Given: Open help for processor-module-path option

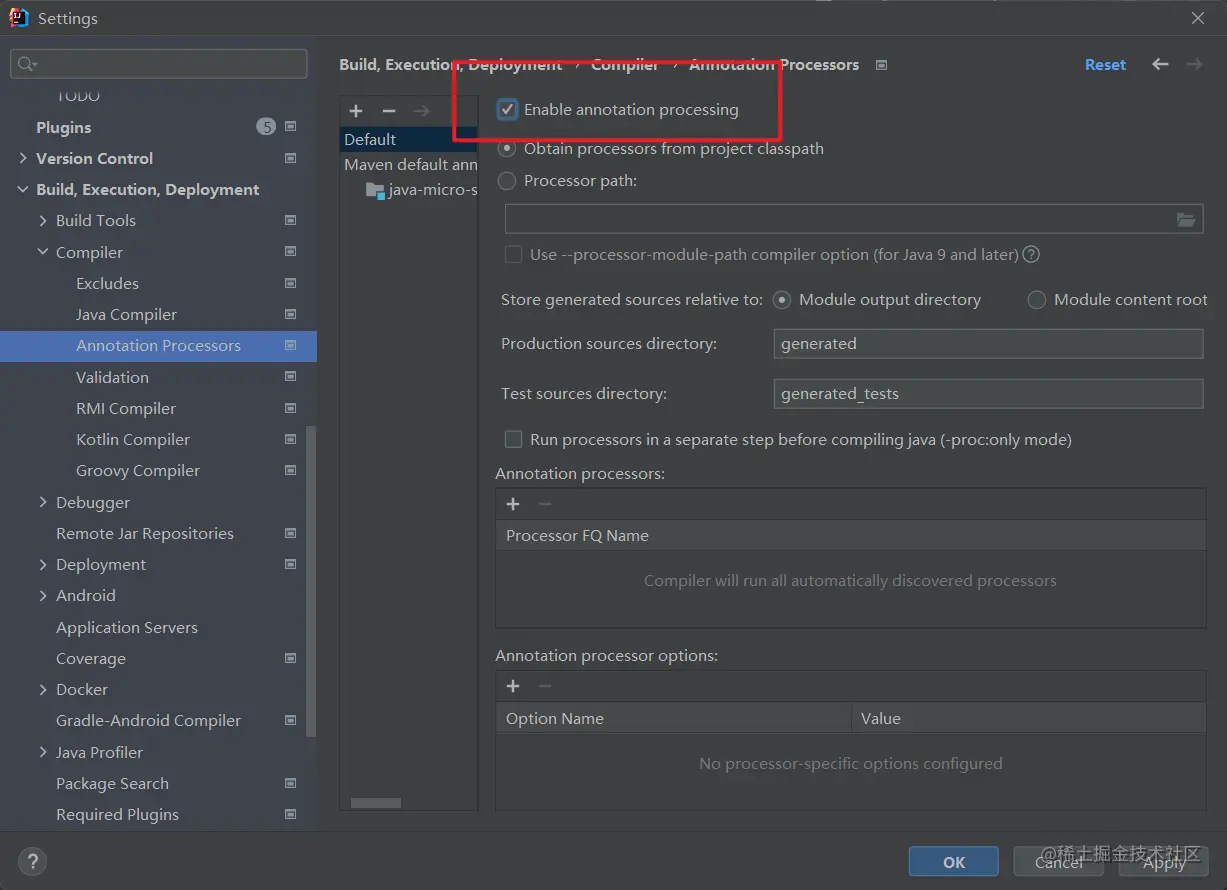Looking at the screenshot, I should pyautogui.click(x=1031, y=254).
